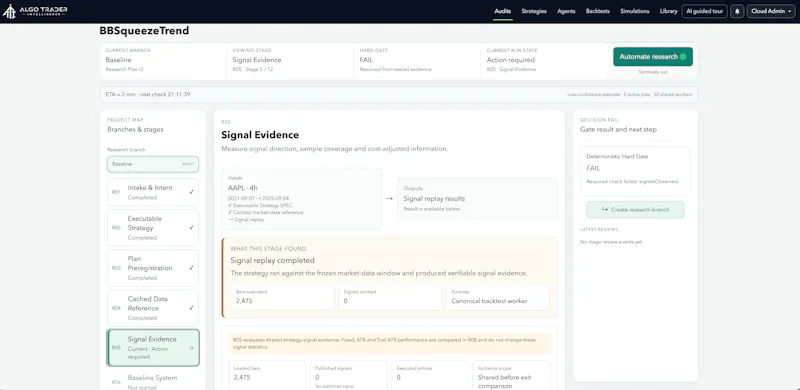Click the AAPL · 4h inputs card
800x390 pixels.
coord(302,199)
